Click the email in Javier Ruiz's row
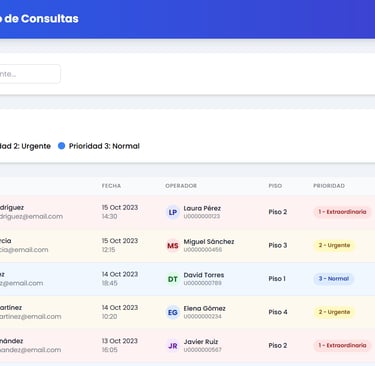375x366 pixels. click(31, 350)
